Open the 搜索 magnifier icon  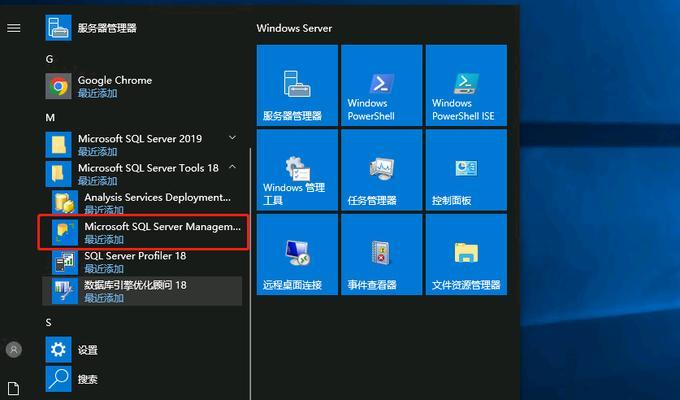[x=59, y=379]
